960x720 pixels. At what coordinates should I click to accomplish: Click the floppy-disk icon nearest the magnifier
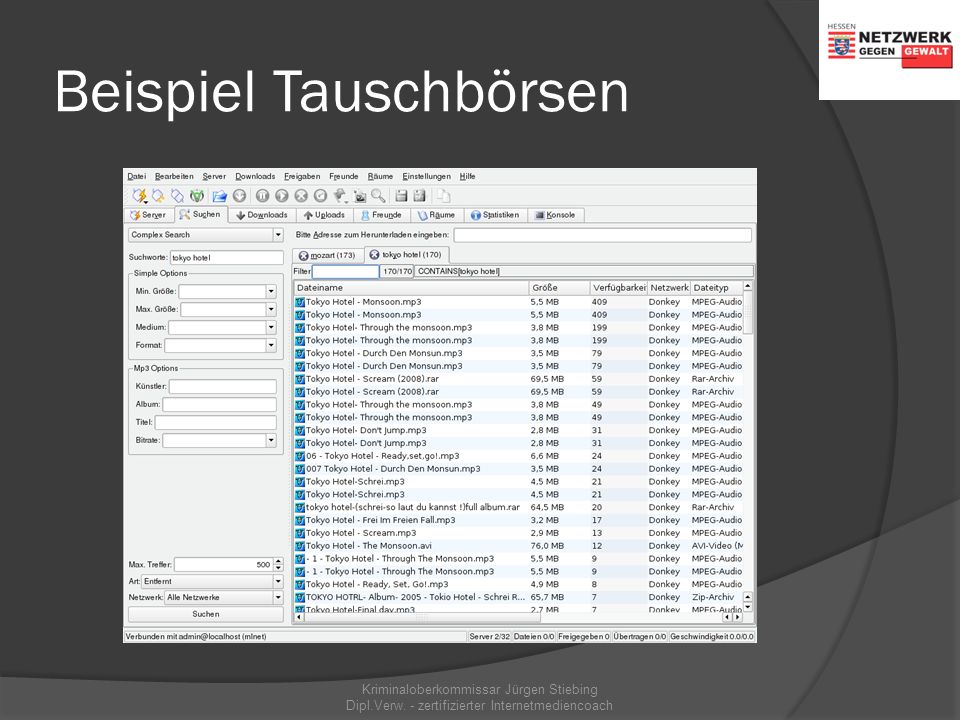(401, 196)
